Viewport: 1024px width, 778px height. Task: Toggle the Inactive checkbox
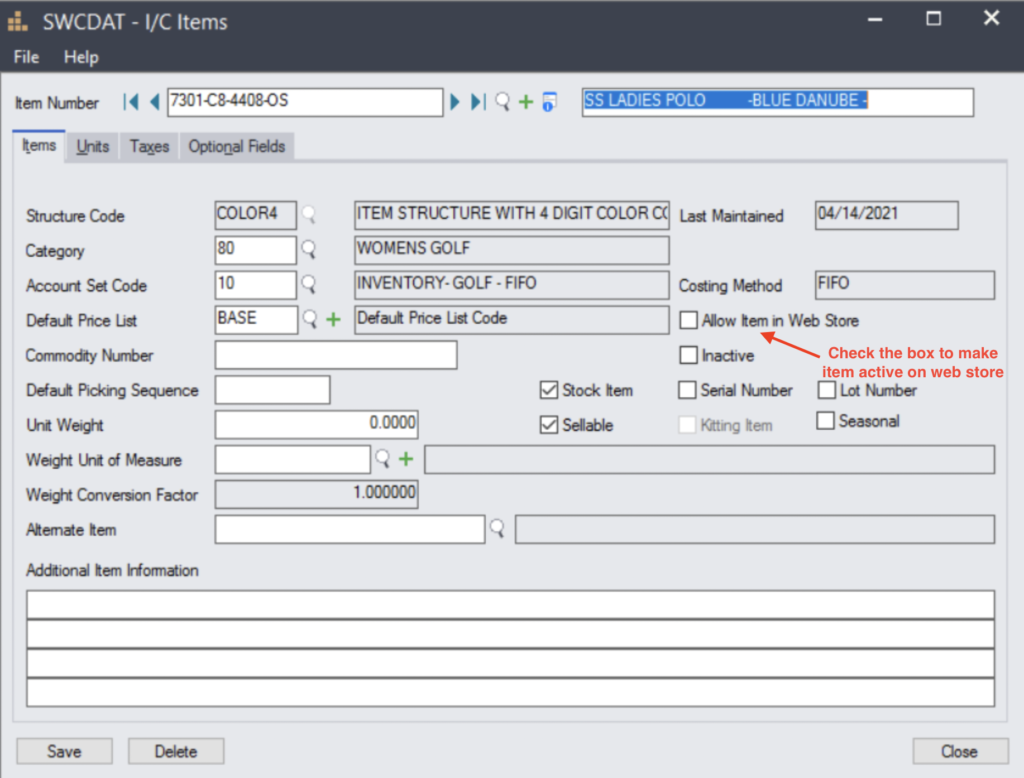click(688, 355)
